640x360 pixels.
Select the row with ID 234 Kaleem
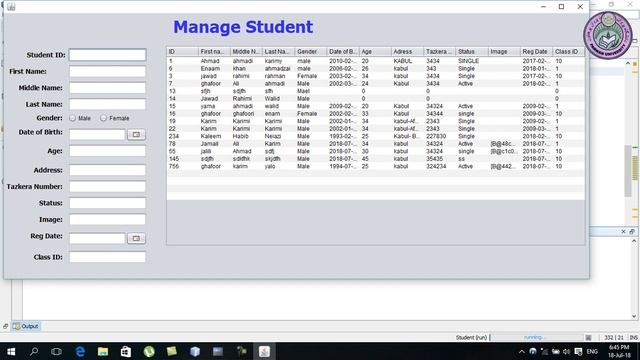[376, 136]
